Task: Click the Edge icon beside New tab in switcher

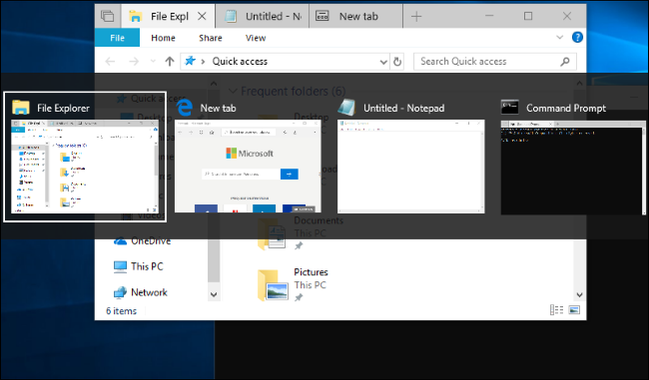Action: [184, 107]
